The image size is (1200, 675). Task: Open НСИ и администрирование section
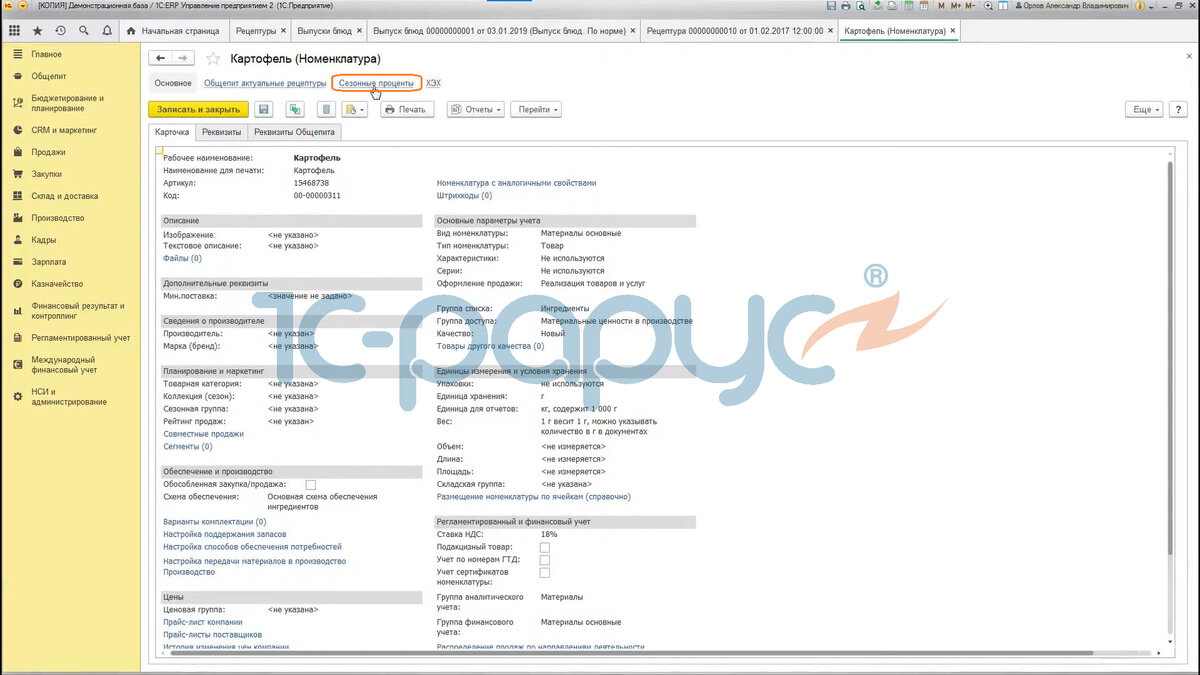point(69,397)
